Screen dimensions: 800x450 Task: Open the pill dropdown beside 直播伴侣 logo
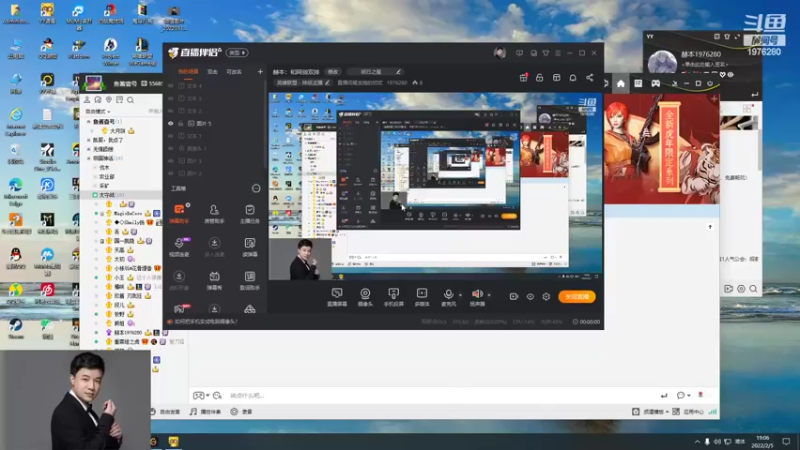point(237,53)
